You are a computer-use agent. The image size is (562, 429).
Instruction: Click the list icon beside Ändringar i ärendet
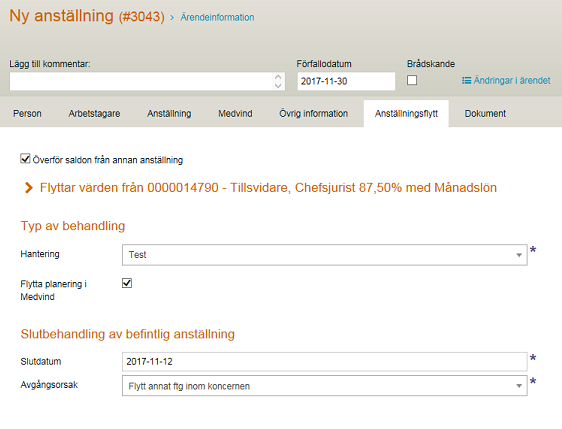(x=466, y=81)
